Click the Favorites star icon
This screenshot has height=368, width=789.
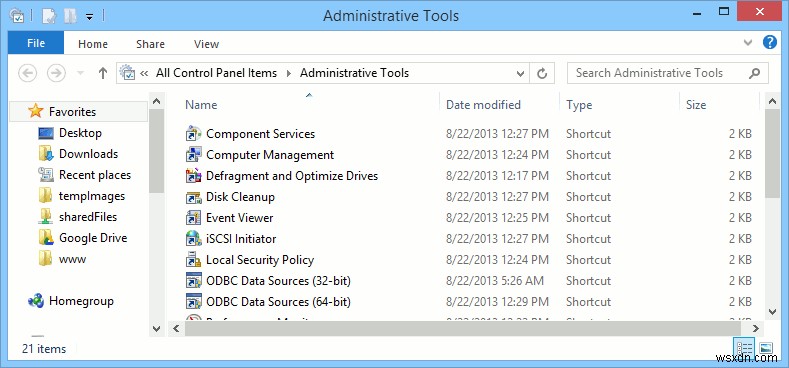36,111
